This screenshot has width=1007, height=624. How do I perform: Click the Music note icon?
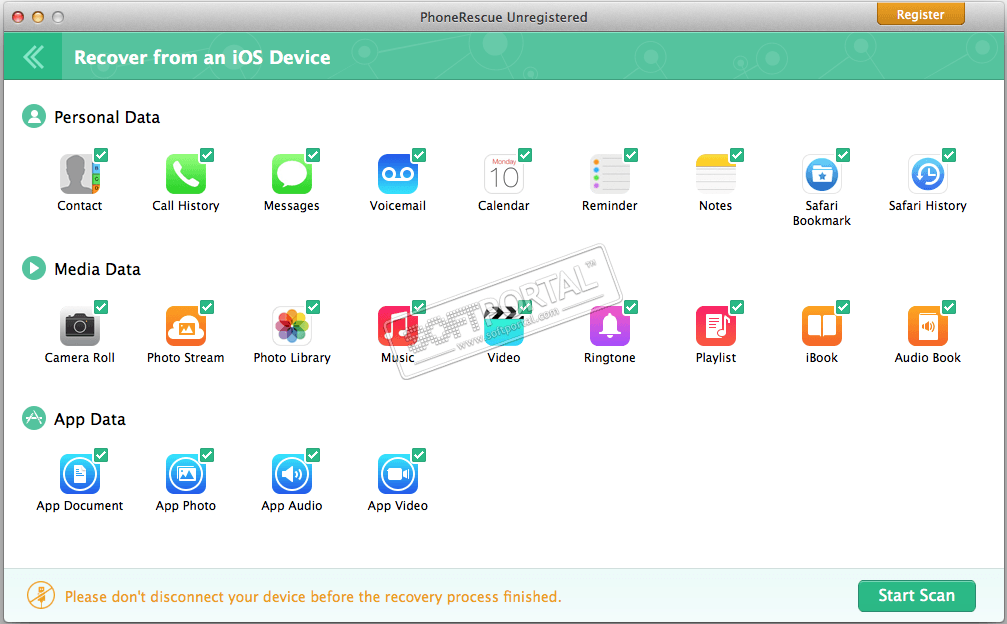(398, 326)
